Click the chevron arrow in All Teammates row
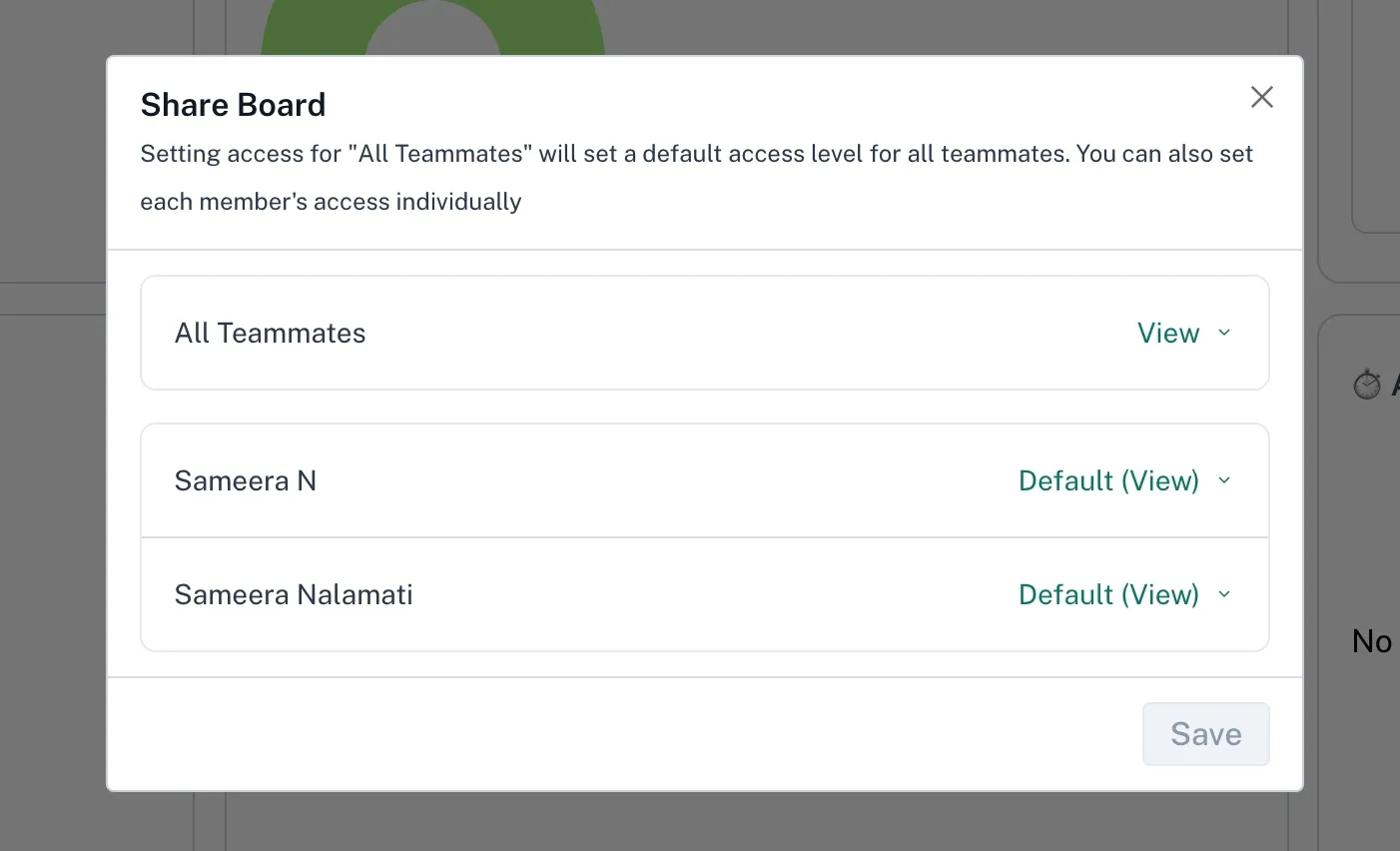Screen dimensions: 1400x851 [x=1224, y=333]
